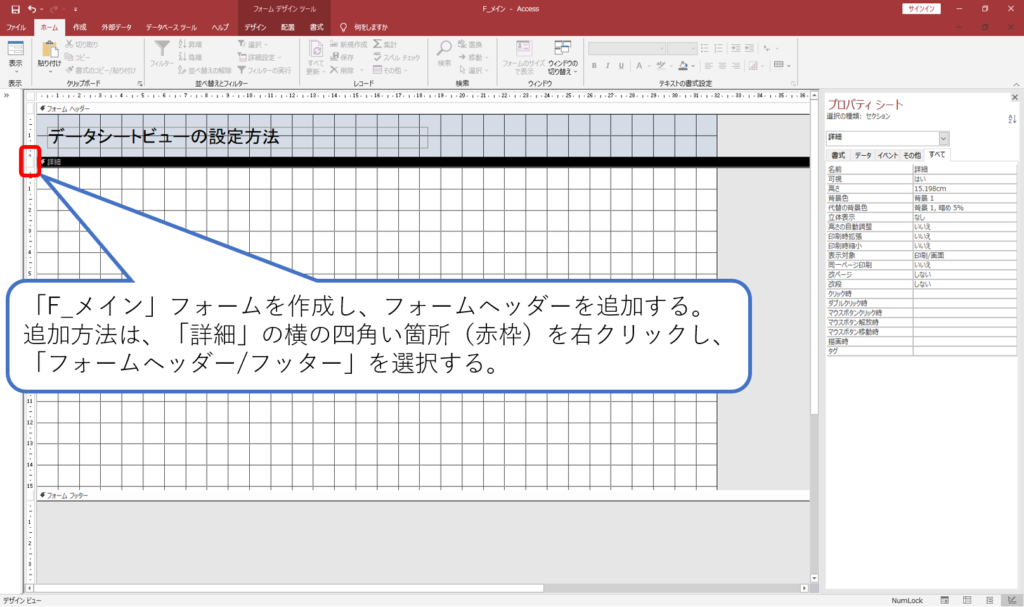The width and height of the screenshot is (1024, 607).
Task: Open the 詳細 object selector dropdown in the property sheet
Action: [944, 138]
